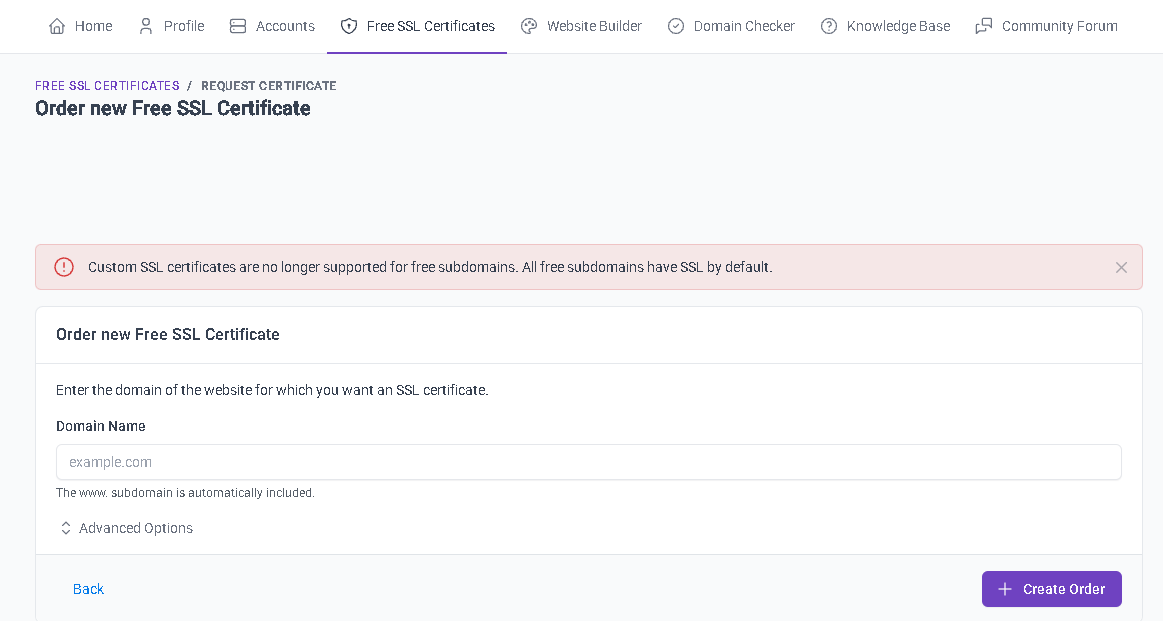
Task: Select the Free SSL Certificates tab label
Action: (431, 27)
